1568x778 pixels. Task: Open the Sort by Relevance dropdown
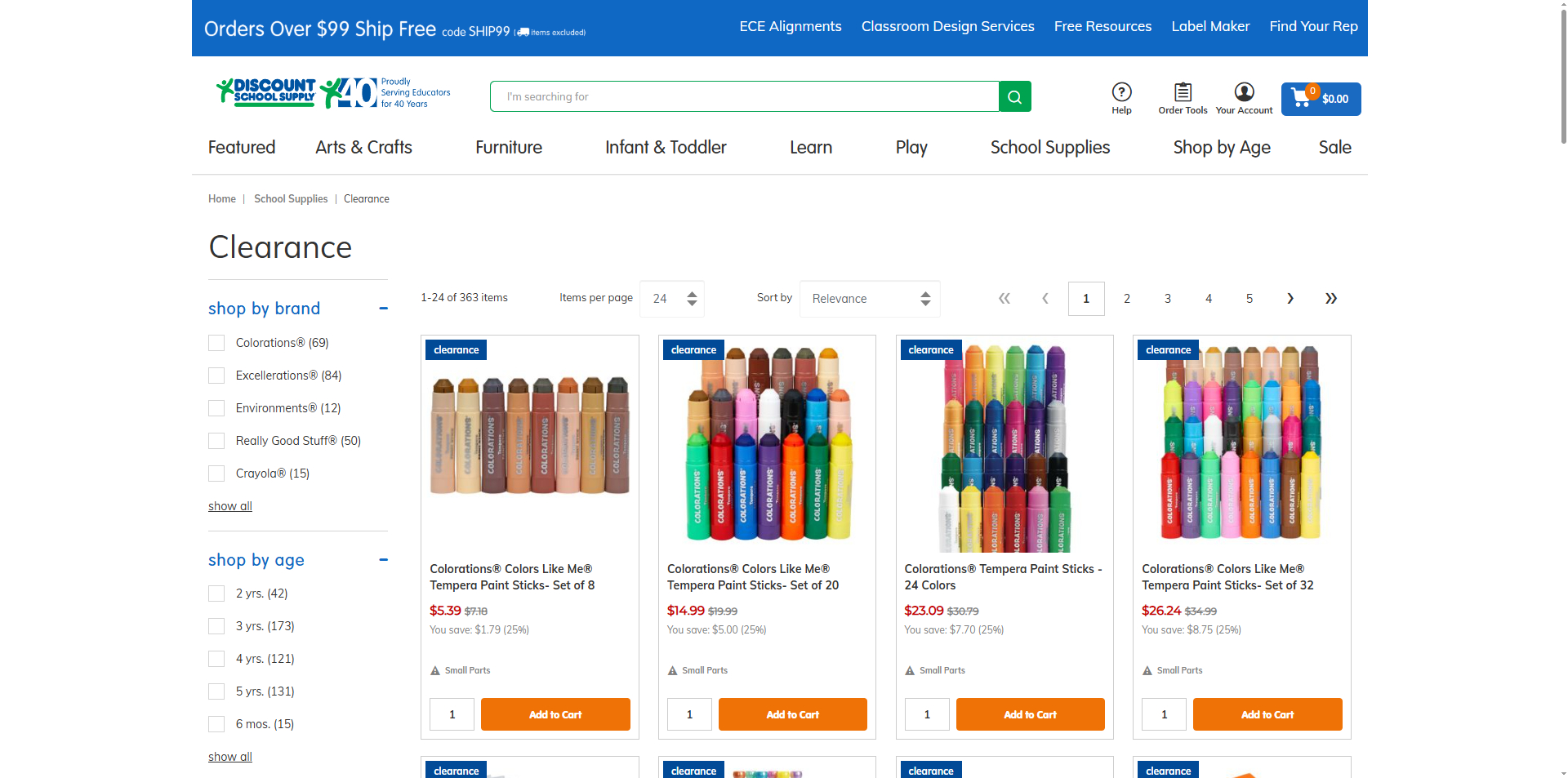[870, 299]
